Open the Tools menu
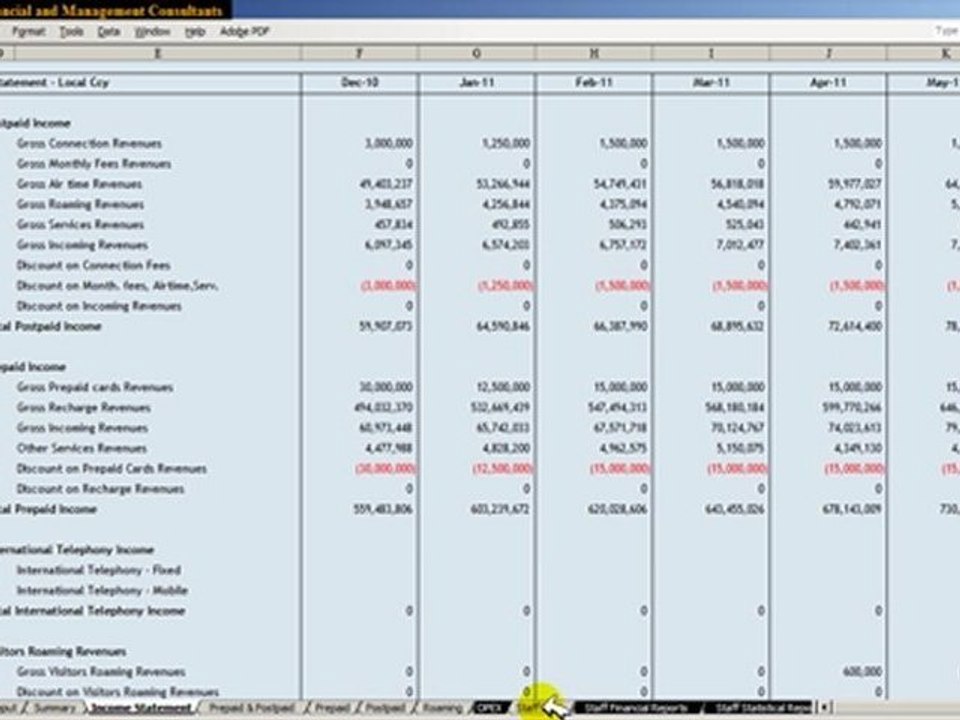The image size is (960, 720). (72, 31)
